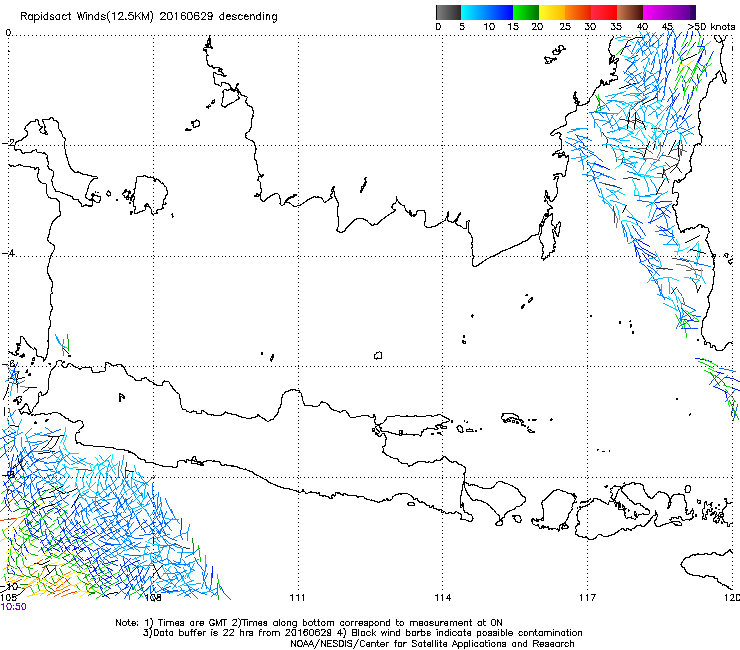Click the word 'descending' in the title
Image resolution: width=740 pixels, height=650 pixels.
[x=248, y=17]
